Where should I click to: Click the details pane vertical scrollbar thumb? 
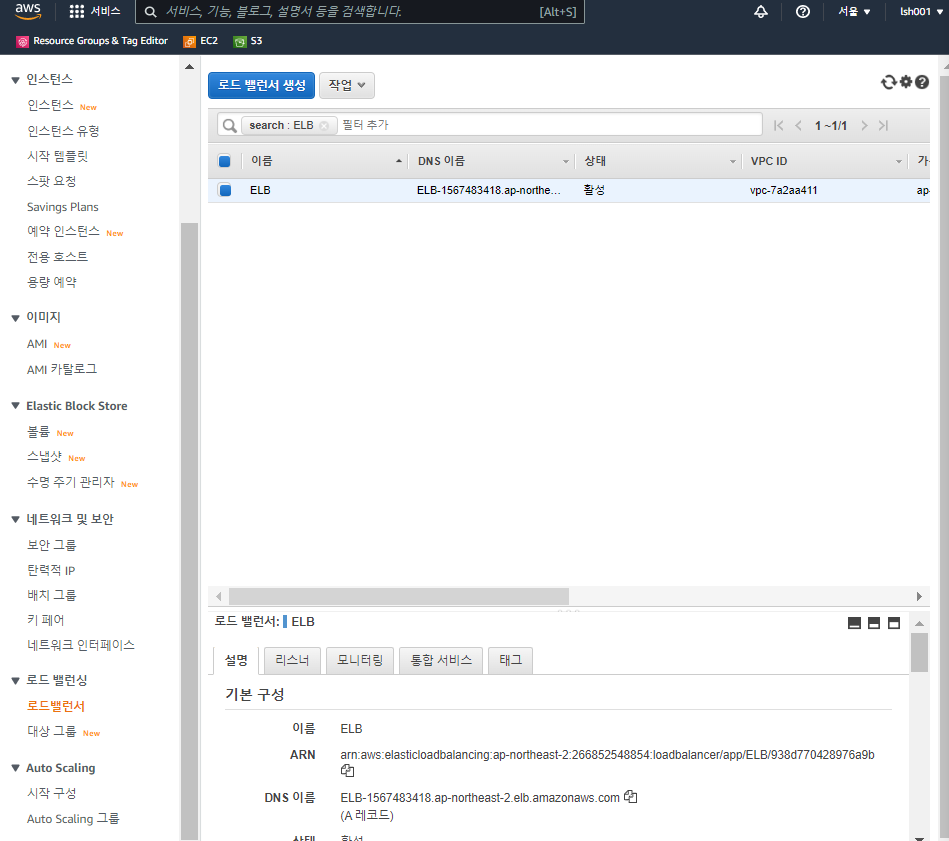(x=919, y=652)
